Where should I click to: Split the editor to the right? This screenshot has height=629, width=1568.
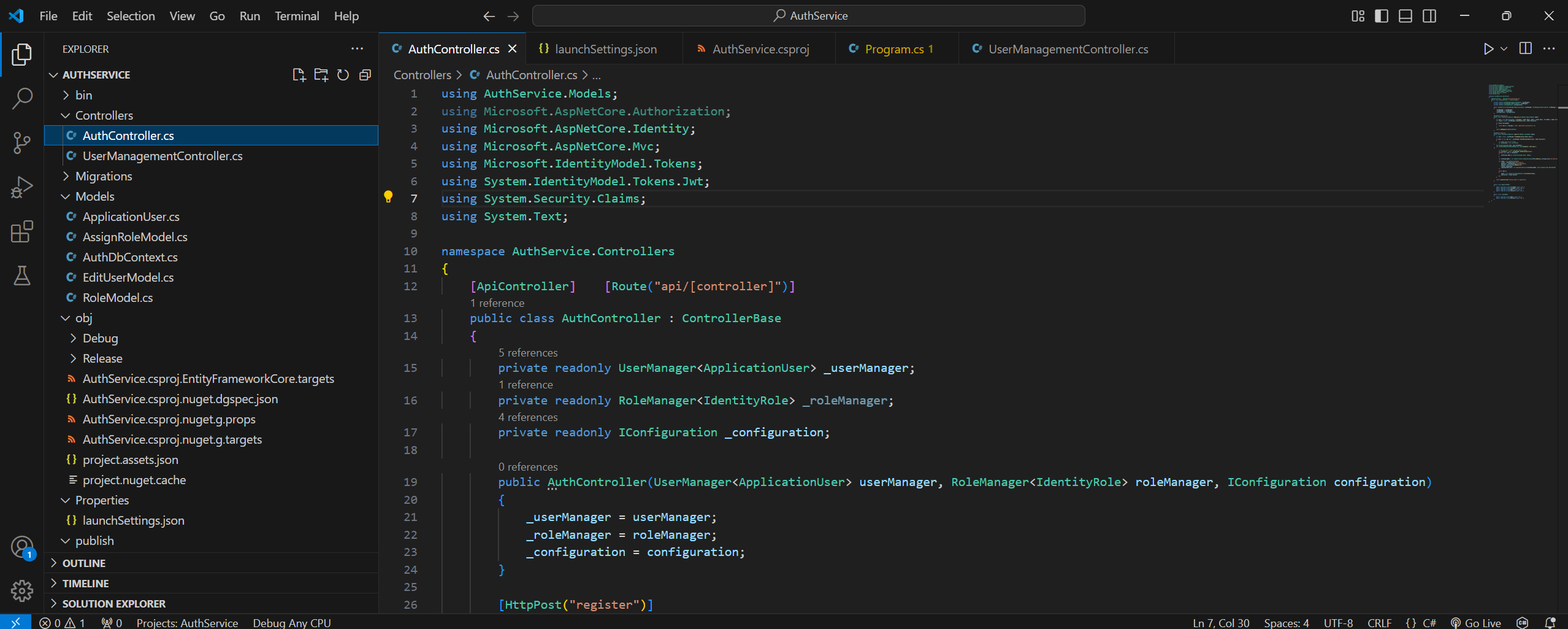pyautogui.click(x=1525, y=48)
